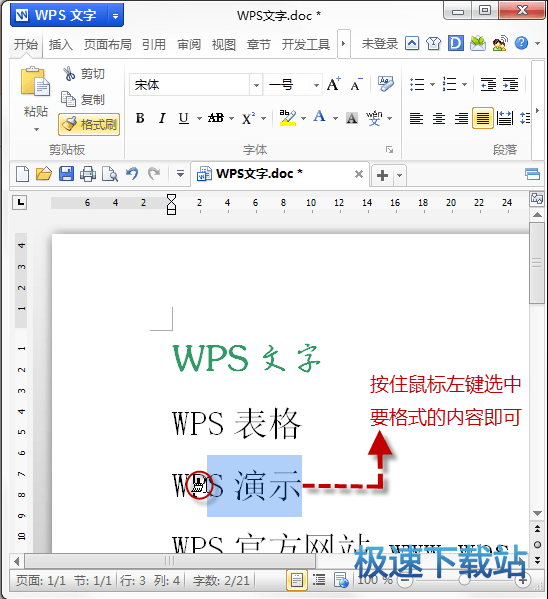Apply numbered list formatting

[449, 84]
